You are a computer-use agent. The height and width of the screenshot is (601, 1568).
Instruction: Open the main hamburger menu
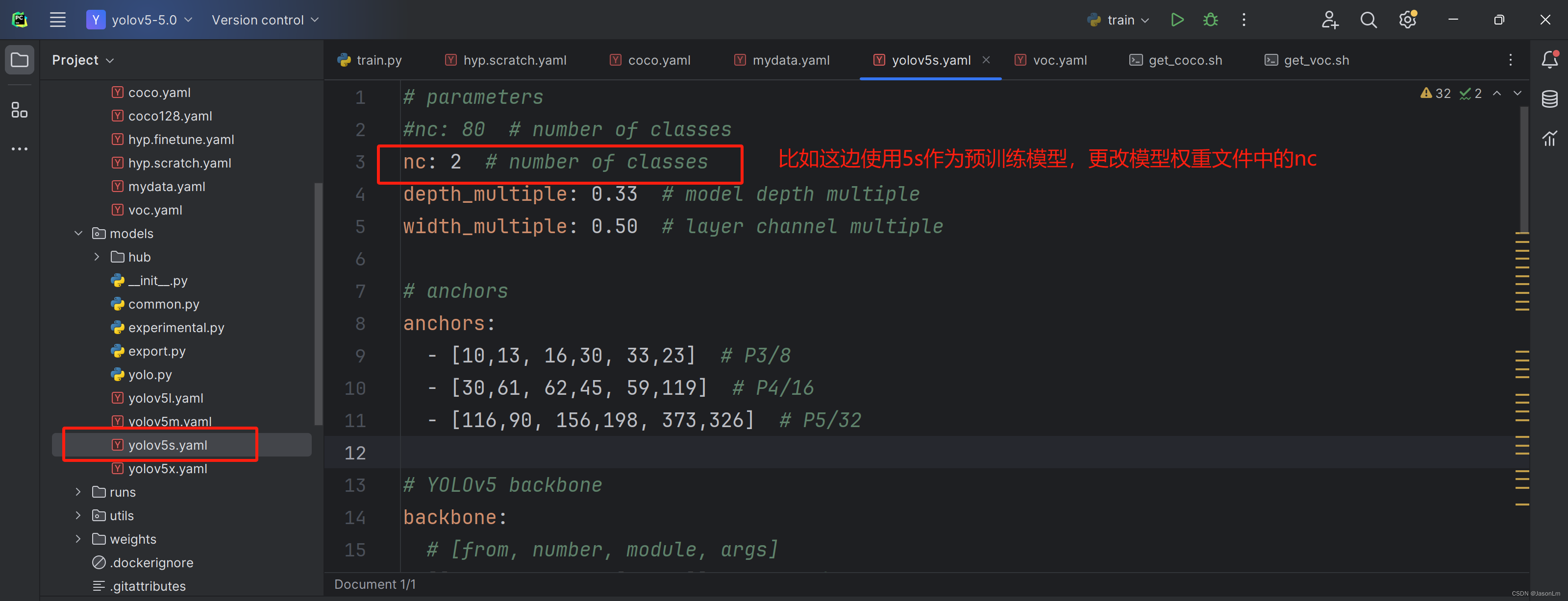tap(58, 20)
